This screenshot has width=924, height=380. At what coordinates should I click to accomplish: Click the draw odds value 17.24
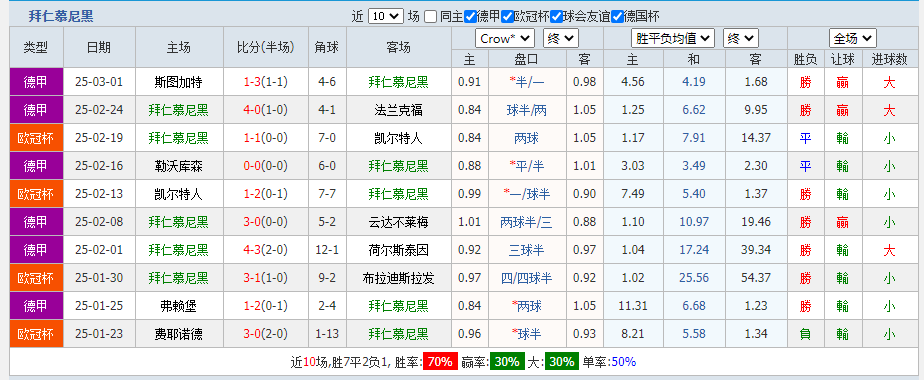coord(694,250)
